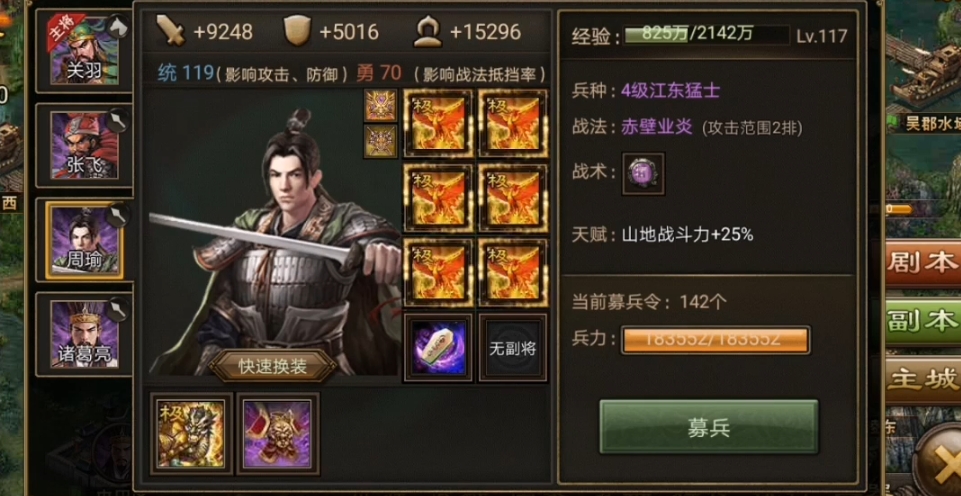The width and height of the screenshot is (961, 496).
Task: Click the green 募兵 recruit button
Action: pyautogui.click(x=708, y=427)
